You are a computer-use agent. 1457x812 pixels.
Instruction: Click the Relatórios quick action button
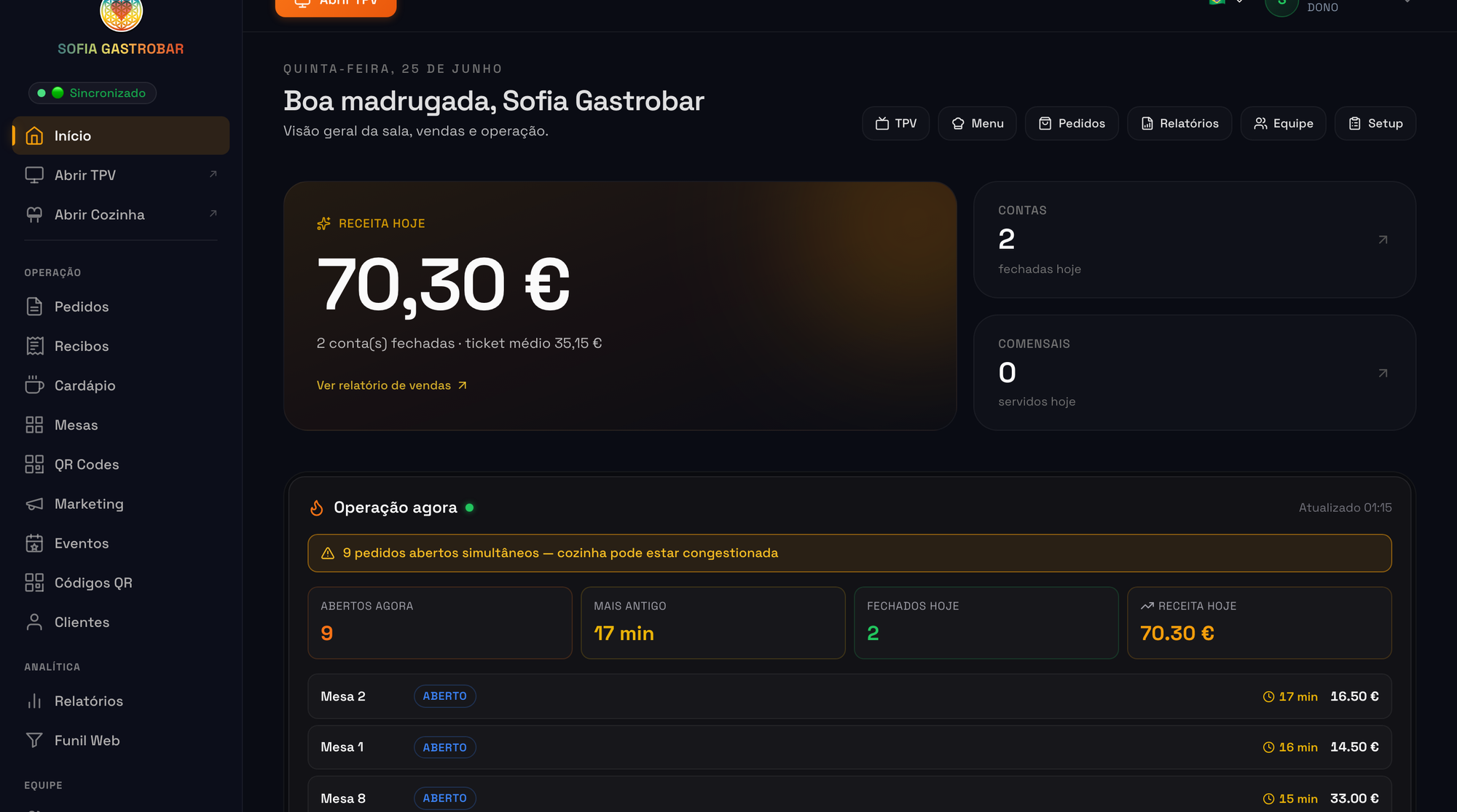point(1179,123)
